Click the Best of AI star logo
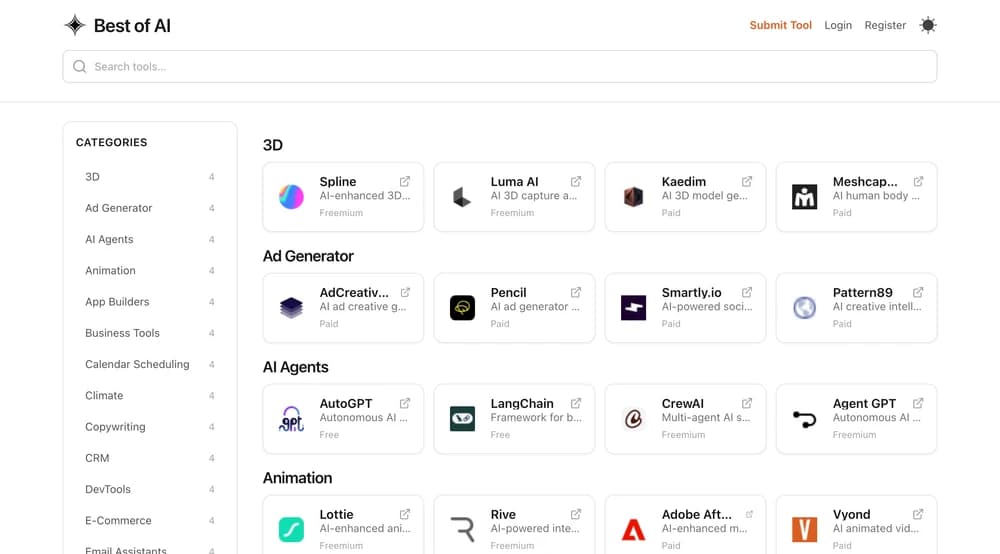Screen dimensions: 1000x554 [75, 25]
